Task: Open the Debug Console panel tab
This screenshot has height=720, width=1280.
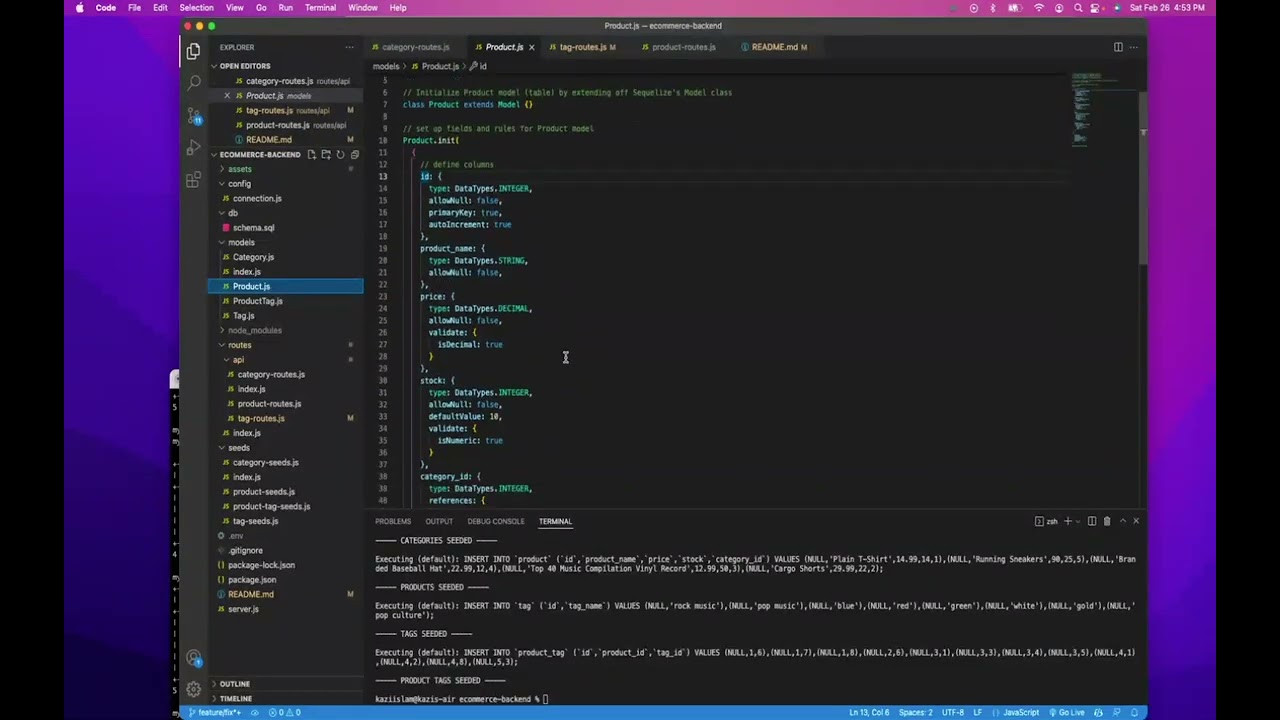Action: tap(495, 521)
